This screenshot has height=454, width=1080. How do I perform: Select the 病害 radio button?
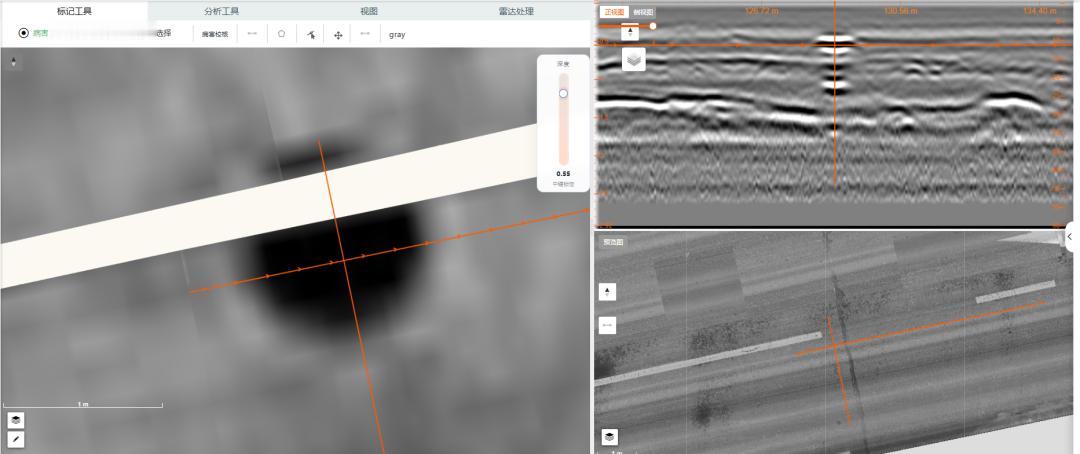click(x=23, y=33)
